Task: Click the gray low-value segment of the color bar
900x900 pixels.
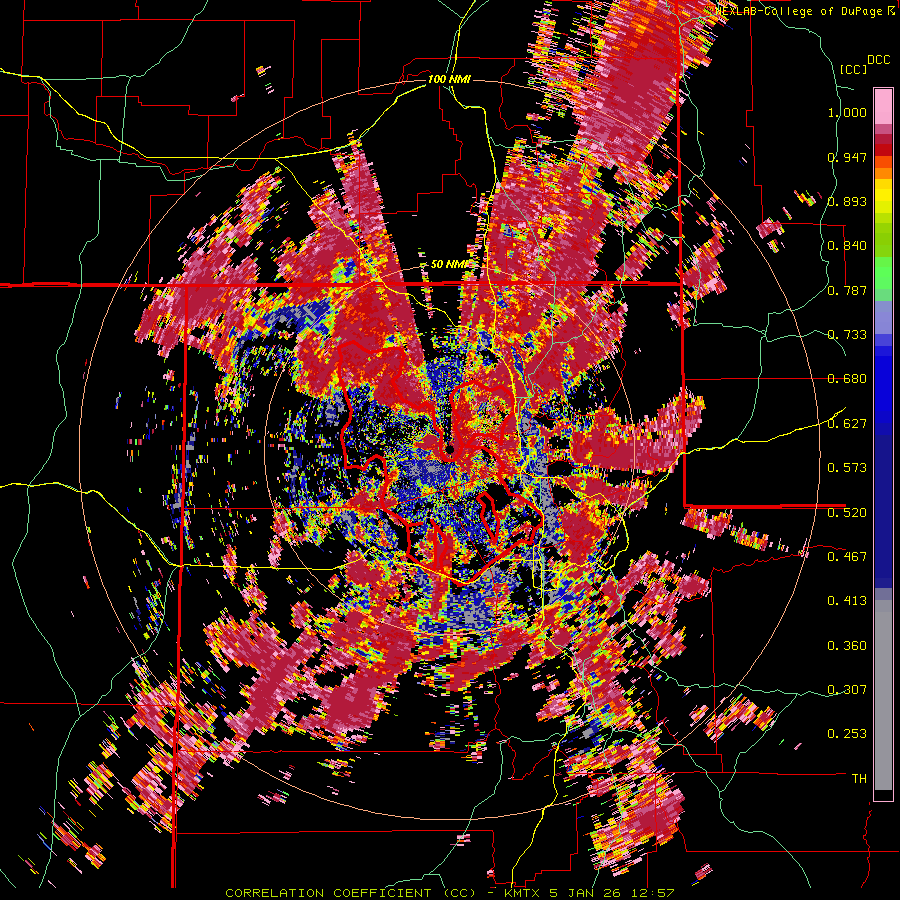Action: pos(883,695)
